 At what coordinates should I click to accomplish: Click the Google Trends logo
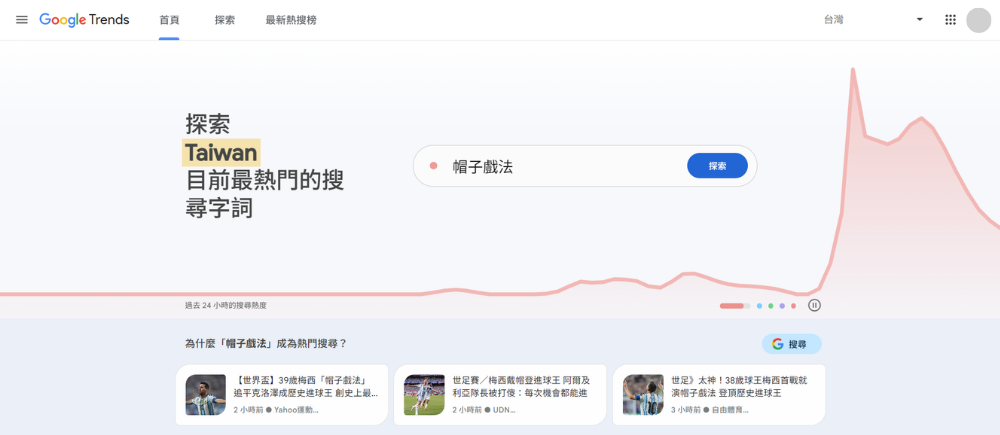click(x=84, y=20)
